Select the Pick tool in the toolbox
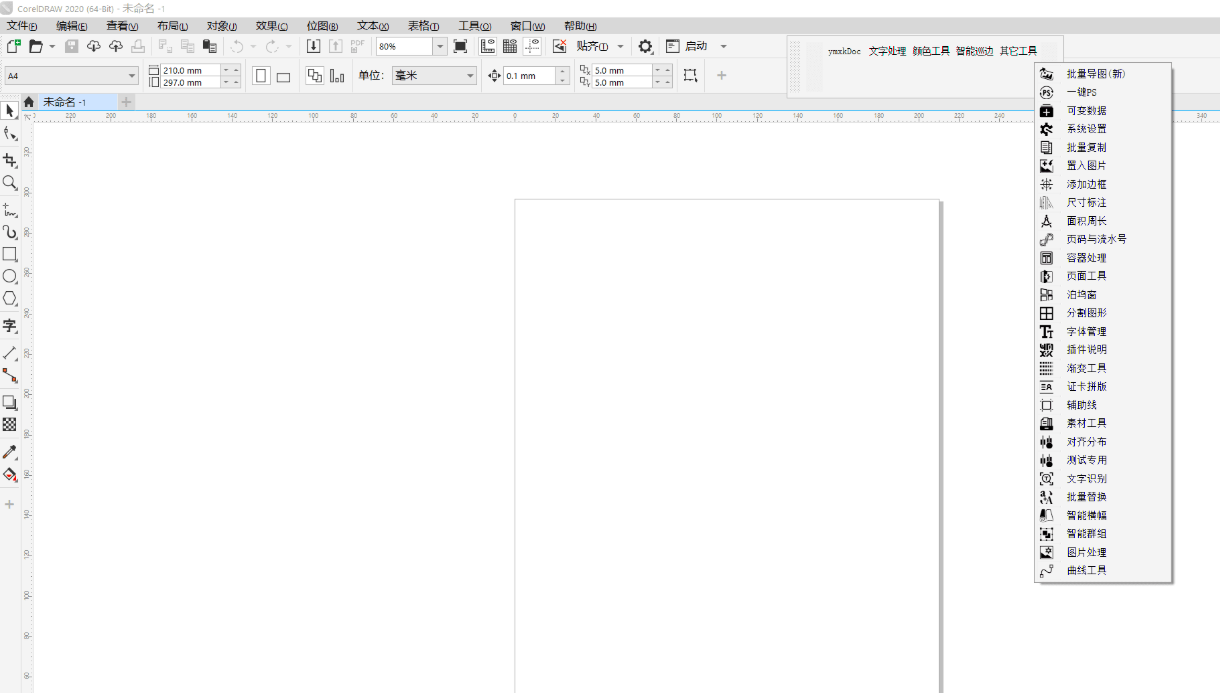 (10, 111)
